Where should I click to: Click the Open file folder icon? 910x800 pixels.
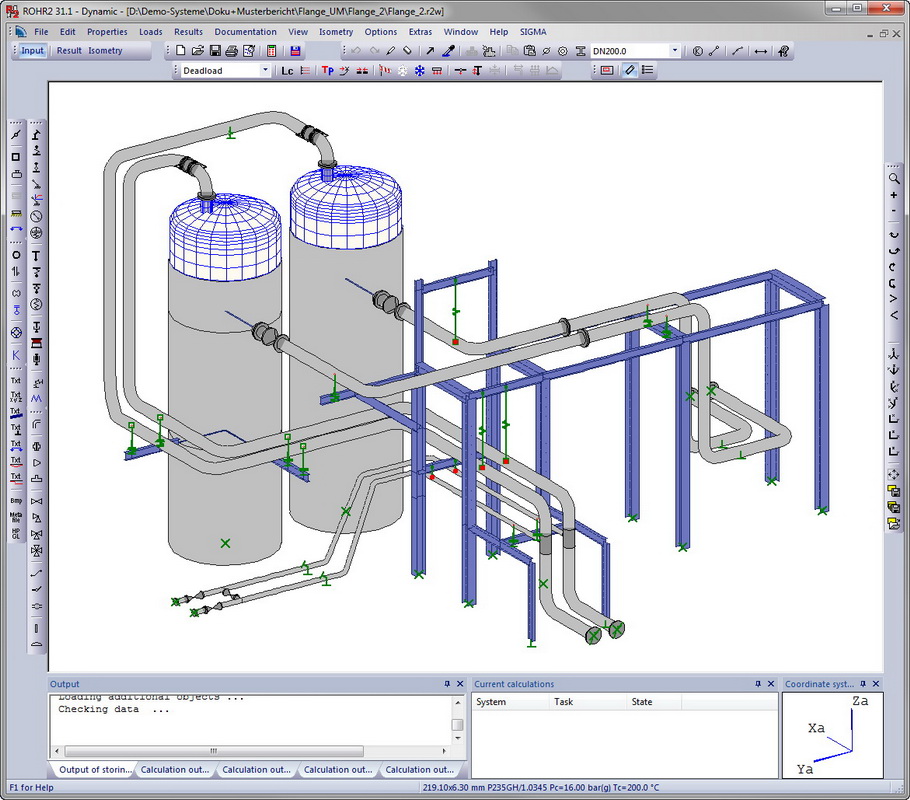coord(197,51)
